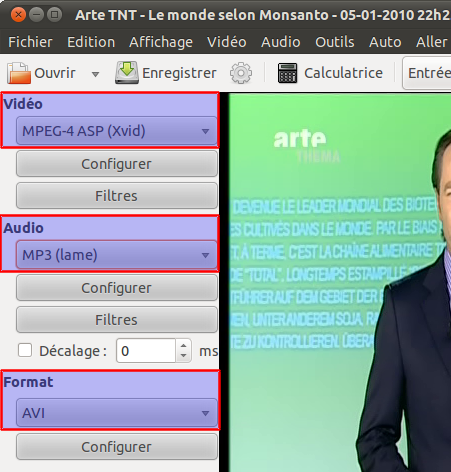Open the AVI format dropdown
Viewport: 451px width, 472px height.
pos(117,413)
